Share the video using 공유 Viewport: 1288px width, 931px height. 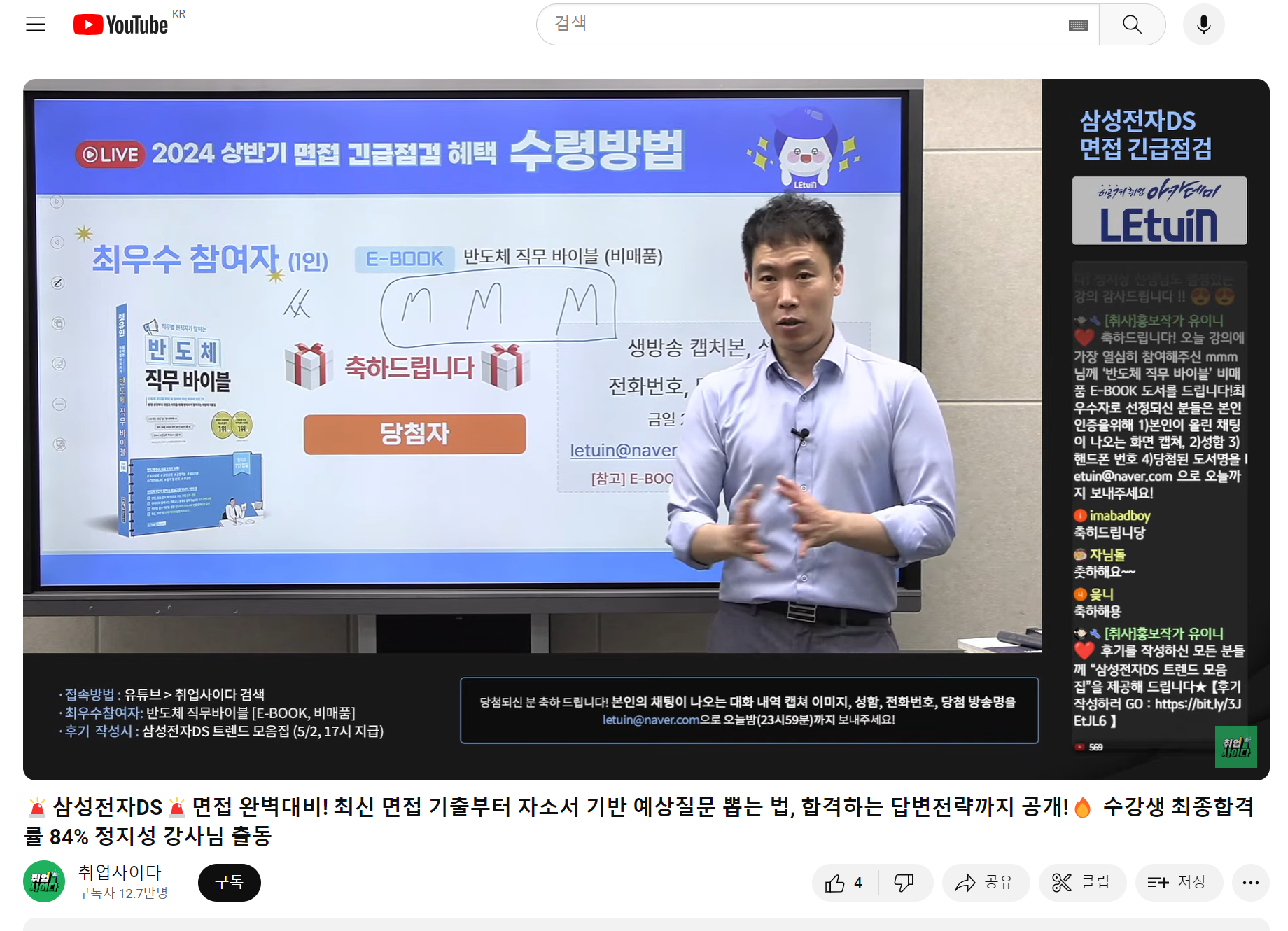coord(986,883)
